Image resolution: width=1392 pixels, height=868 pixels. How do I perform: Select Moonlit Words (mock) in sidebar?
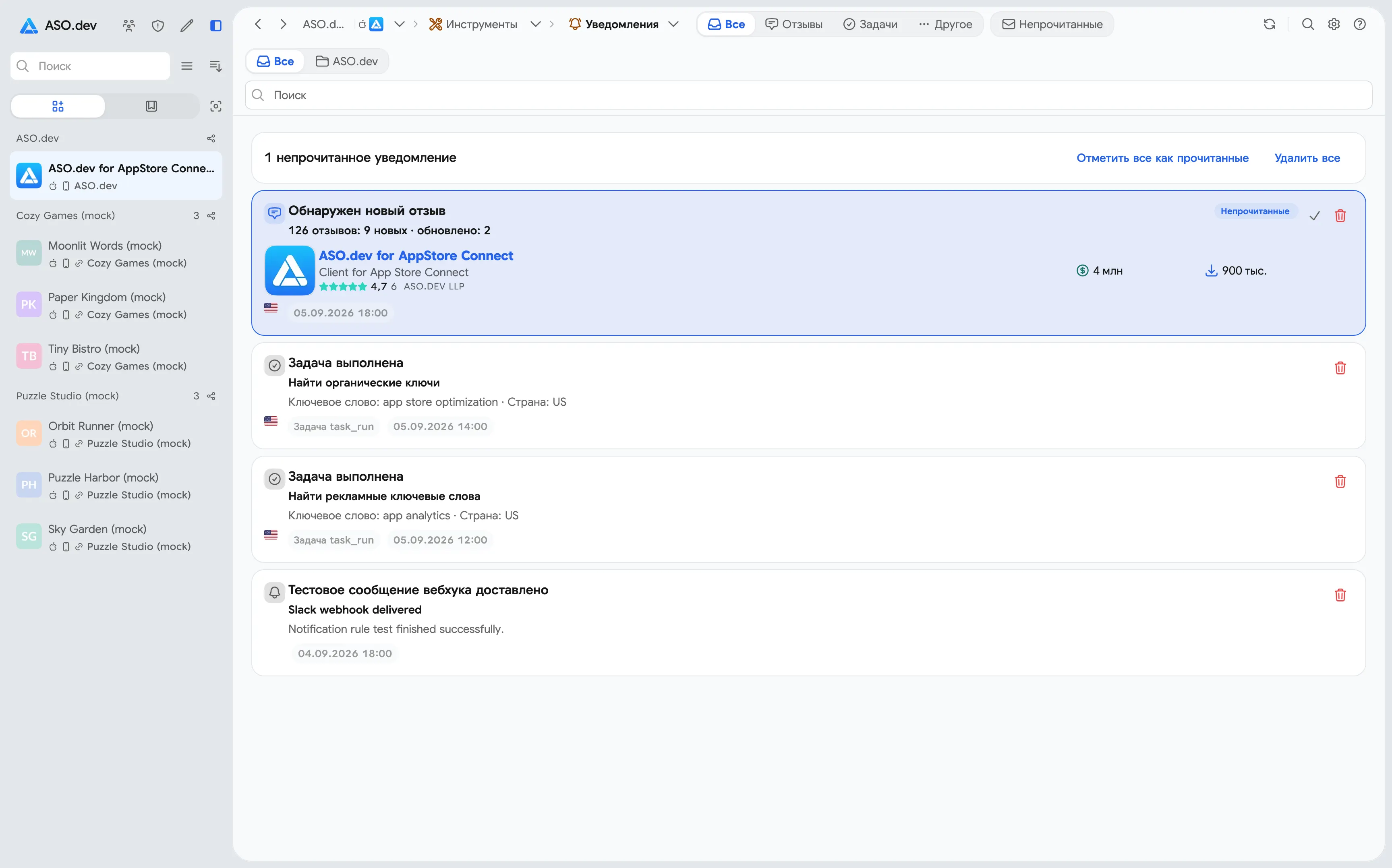point(116,254)
